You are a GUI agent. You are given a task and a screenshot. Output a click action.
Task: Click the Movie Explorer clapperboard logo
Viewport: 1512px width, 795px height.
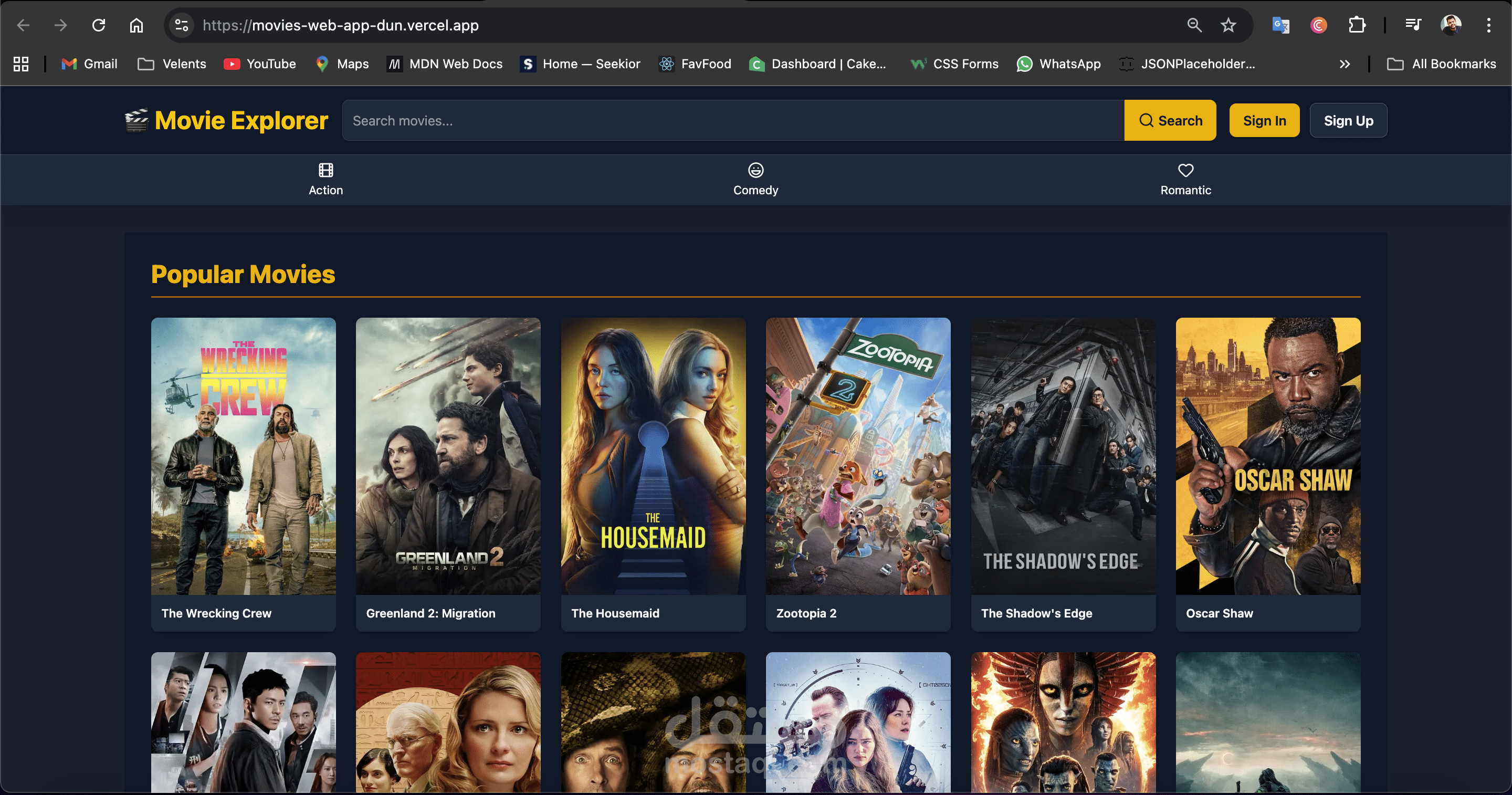[136, 120]
